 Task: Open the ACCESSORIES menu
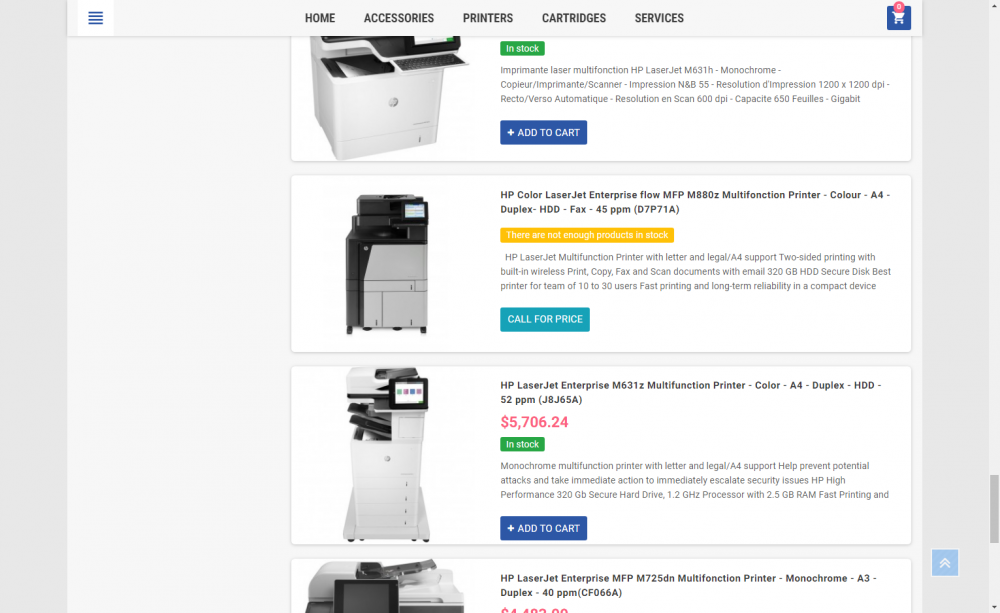[399, 18]
